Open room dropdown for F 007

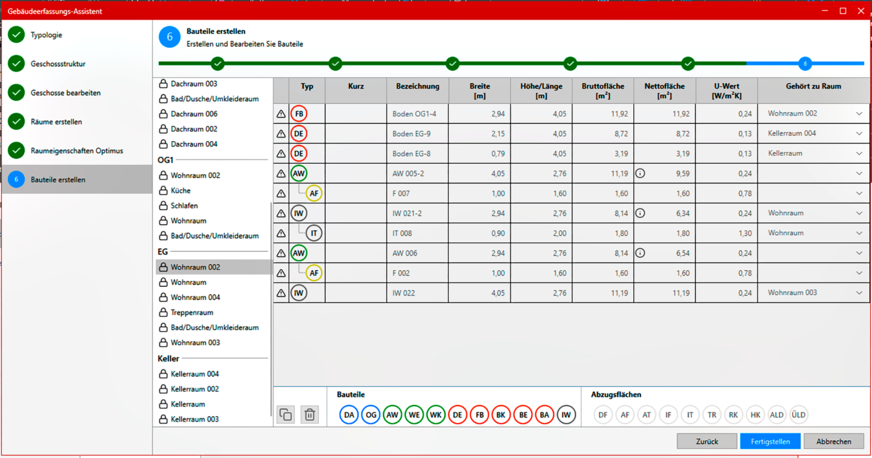click(859, 193)
